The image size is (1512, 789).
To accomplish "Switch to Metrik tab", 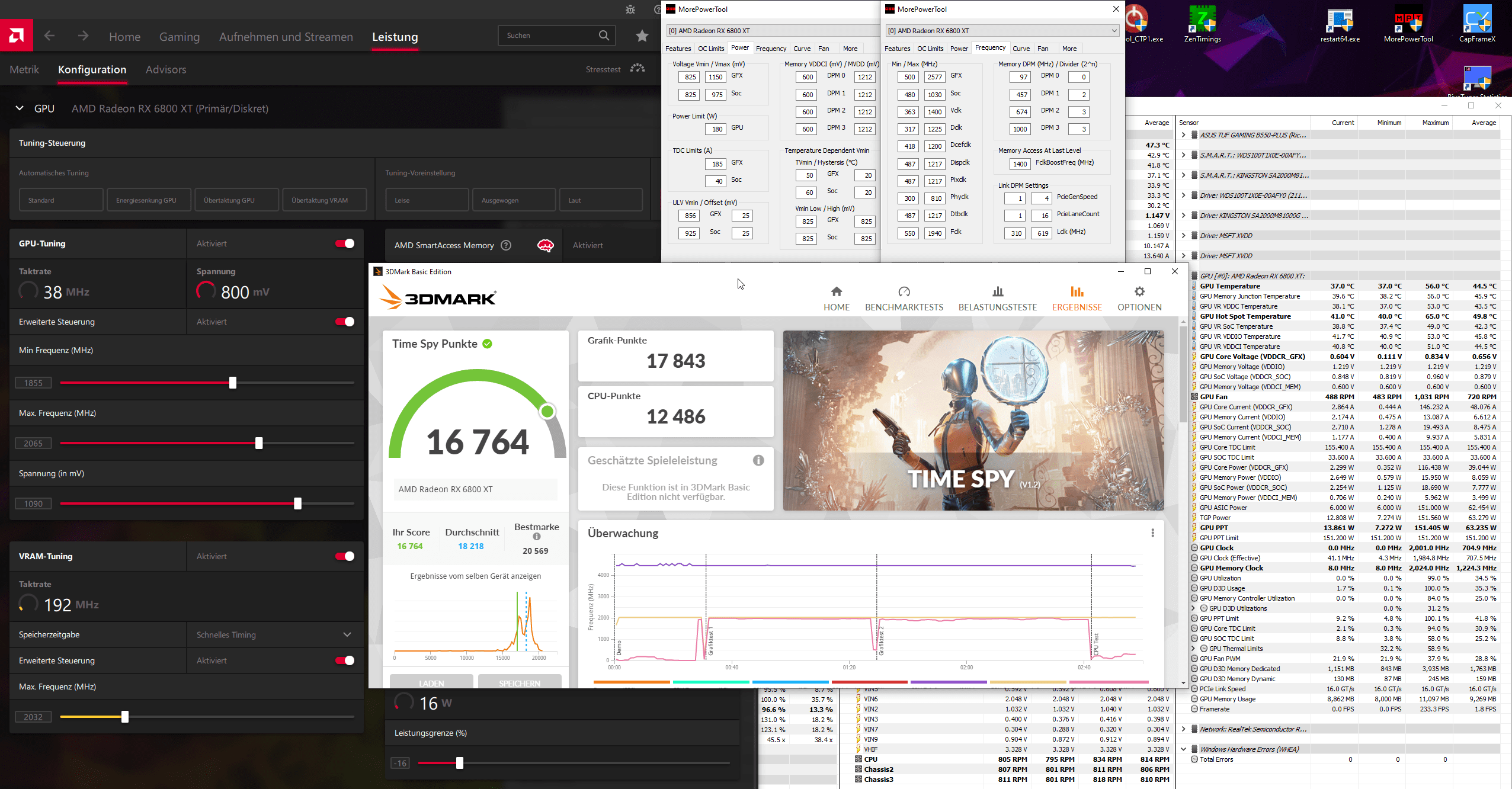I will (x=24, y=69).
